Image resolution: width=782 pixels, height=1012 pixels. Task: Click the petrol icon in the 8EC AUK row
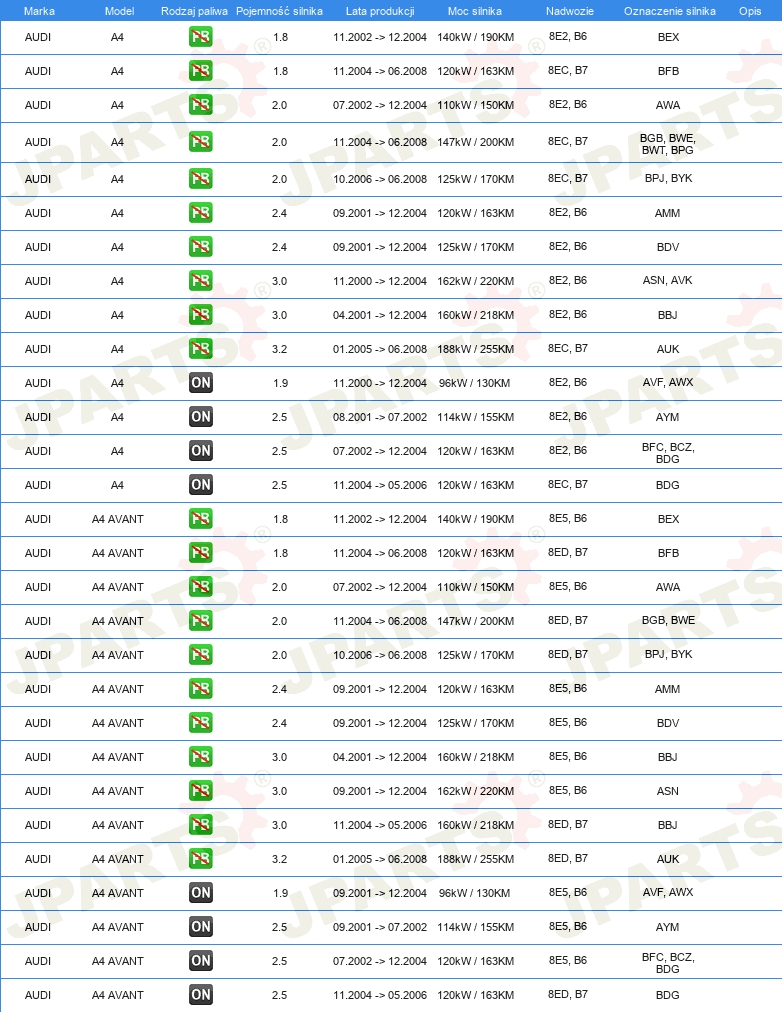(x=201, y=349)
